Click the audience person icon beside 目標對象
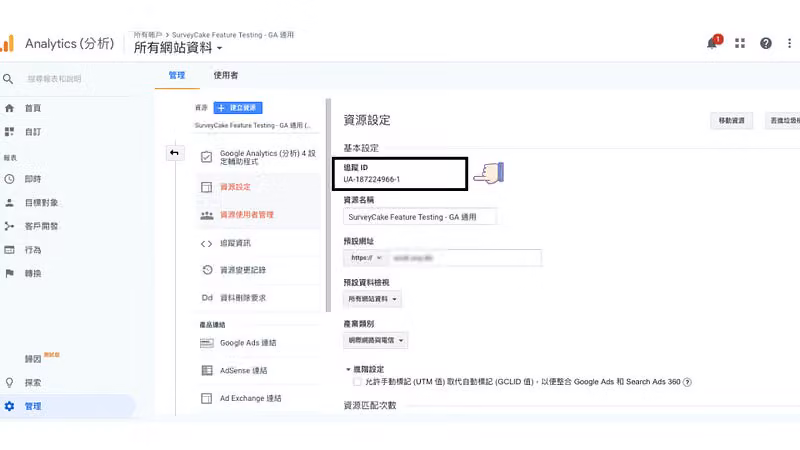Screen dimensions: 800x450 click(9, 203)
